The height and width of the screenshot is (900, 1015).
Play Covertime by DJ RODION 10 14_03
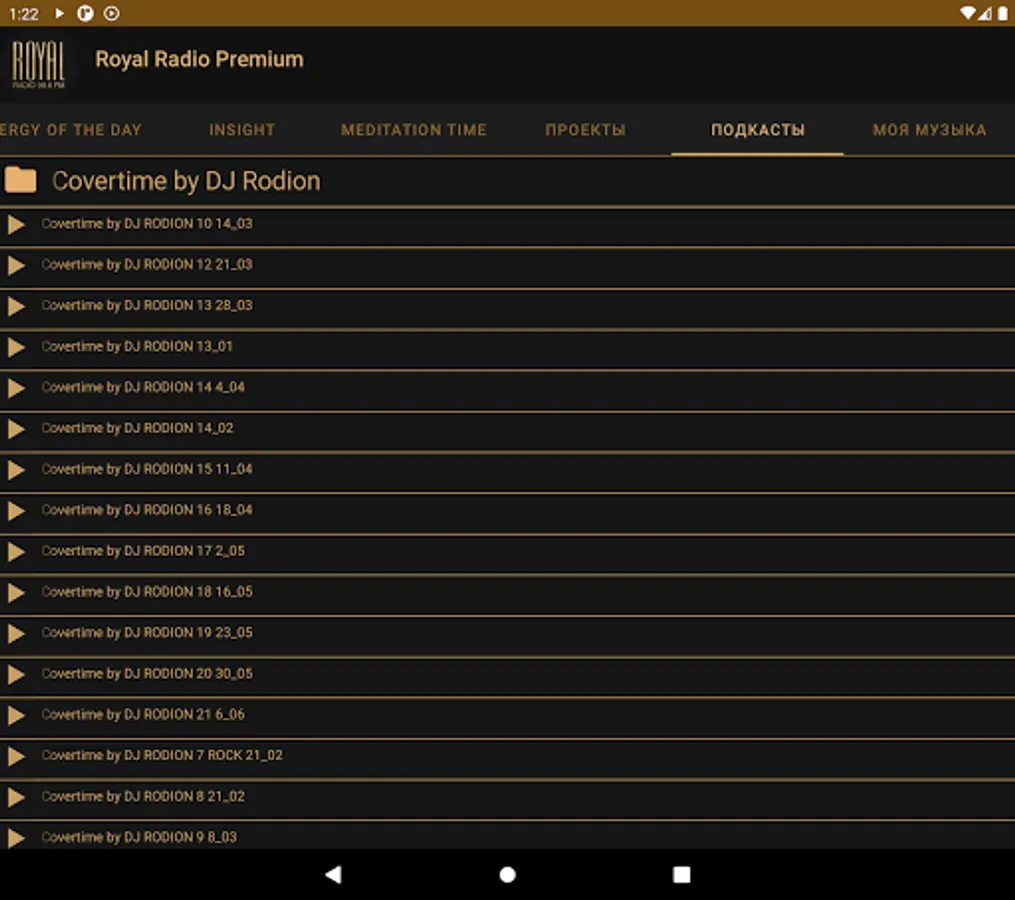[x=16, y=225]
